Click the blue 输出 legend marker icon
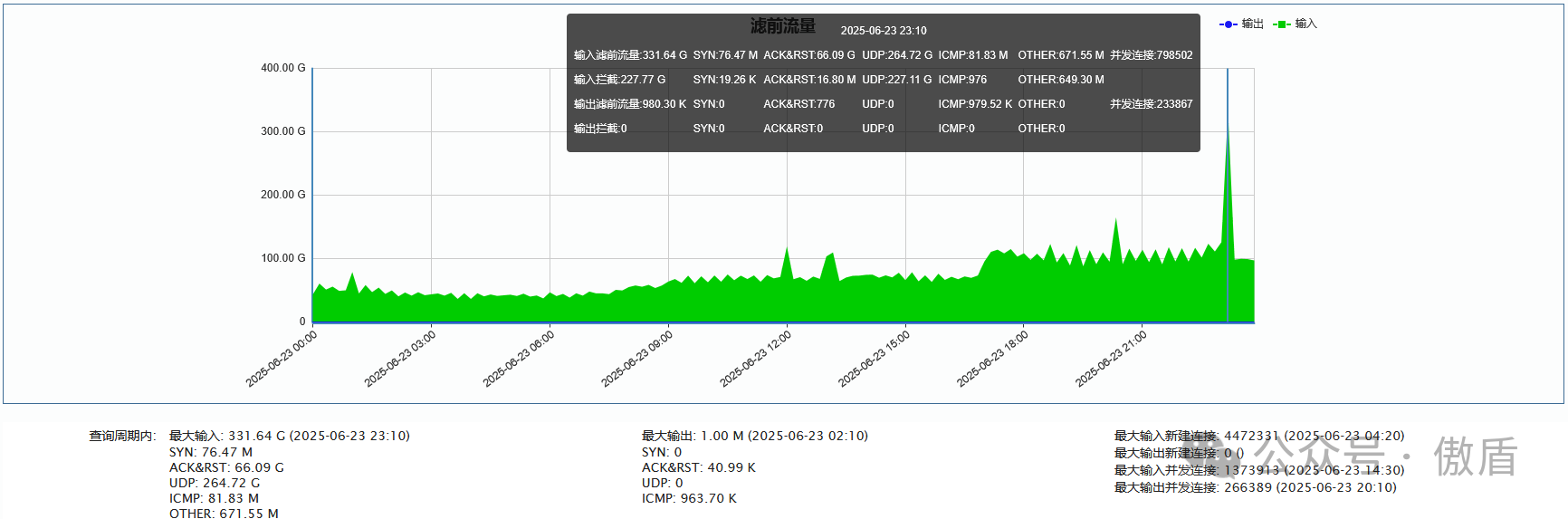The width and height of the screenshot is (1568, 519). (x=1228, y=24)
